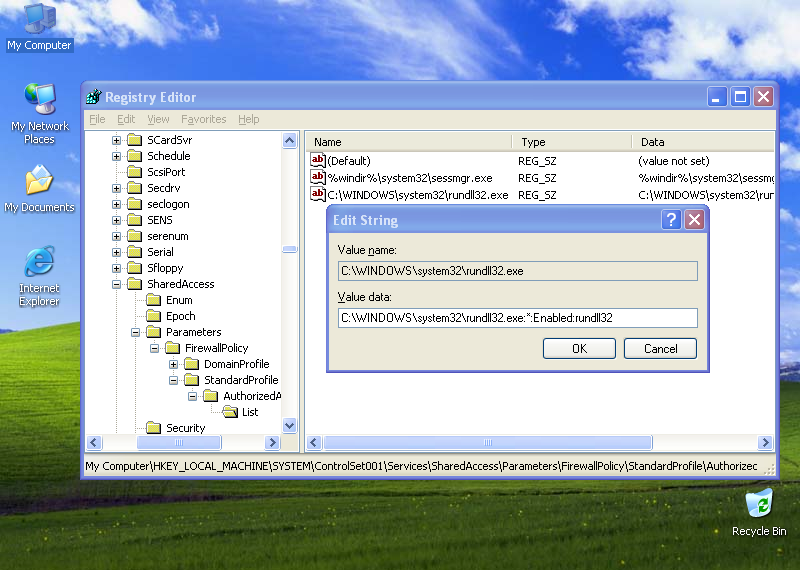The height and width of the screenshot is (570, 800).
Task: Click the Sfloppy folder icon
Action: click(135, 268)
